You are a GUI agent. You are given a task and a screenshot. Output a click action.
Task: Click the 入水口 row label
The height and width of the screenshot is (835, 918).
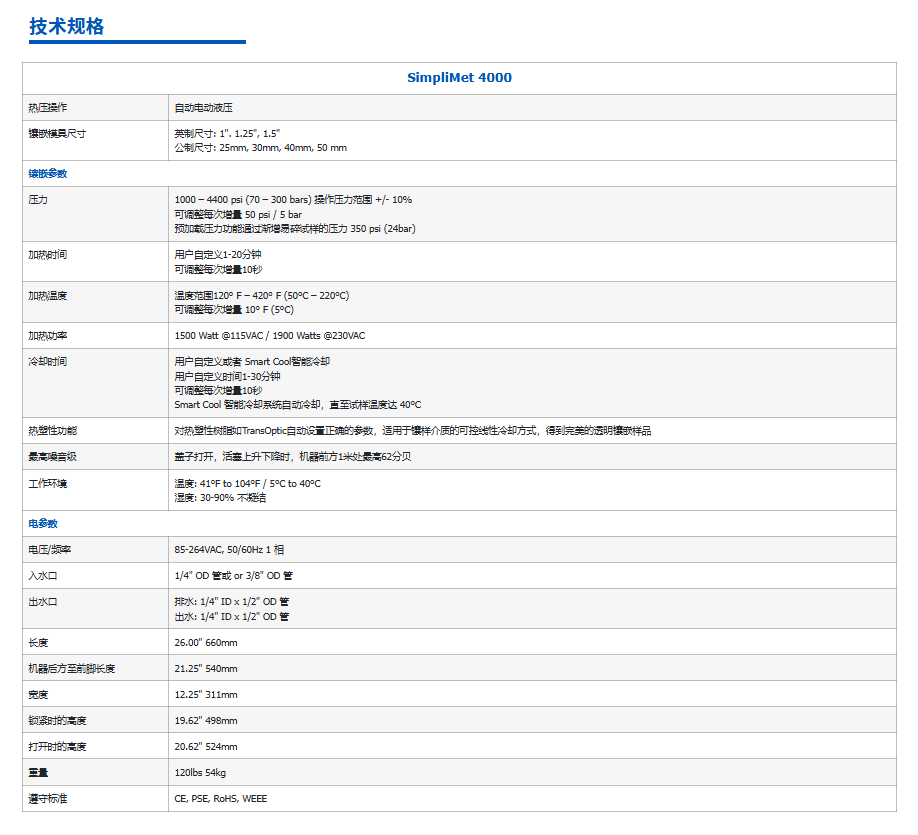click(x=43, y=576)
